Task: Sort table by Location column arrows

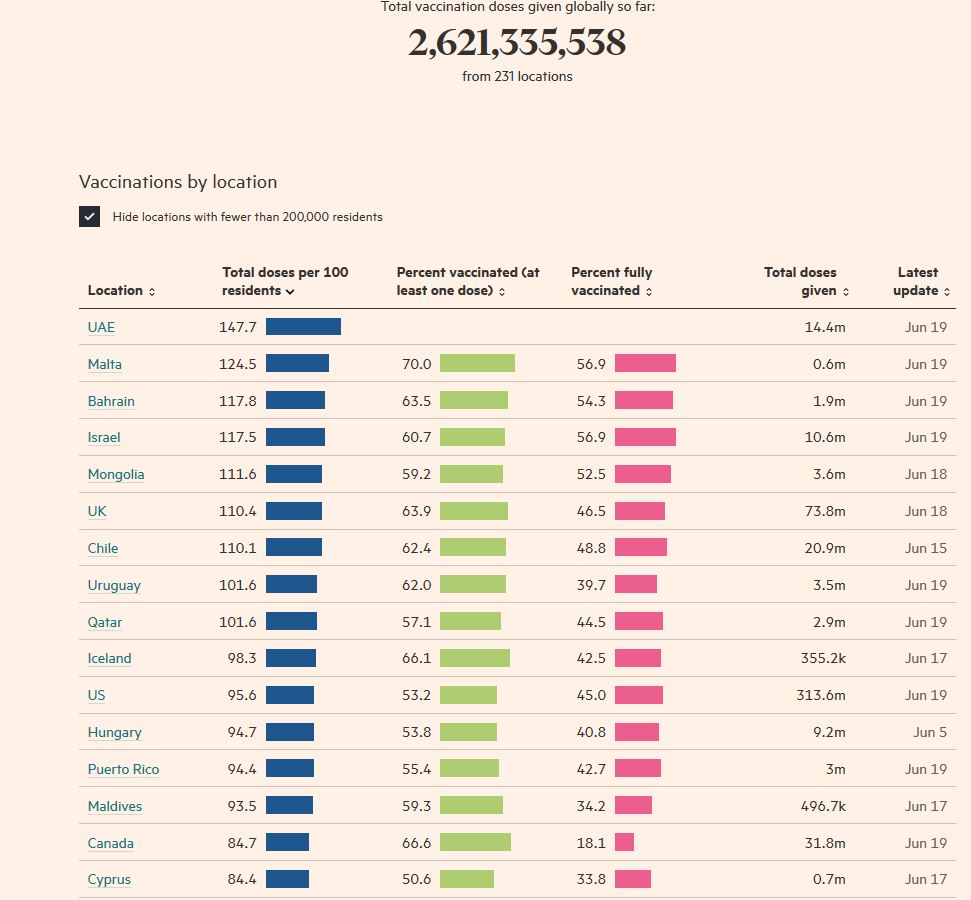Action: pos(152,291)
